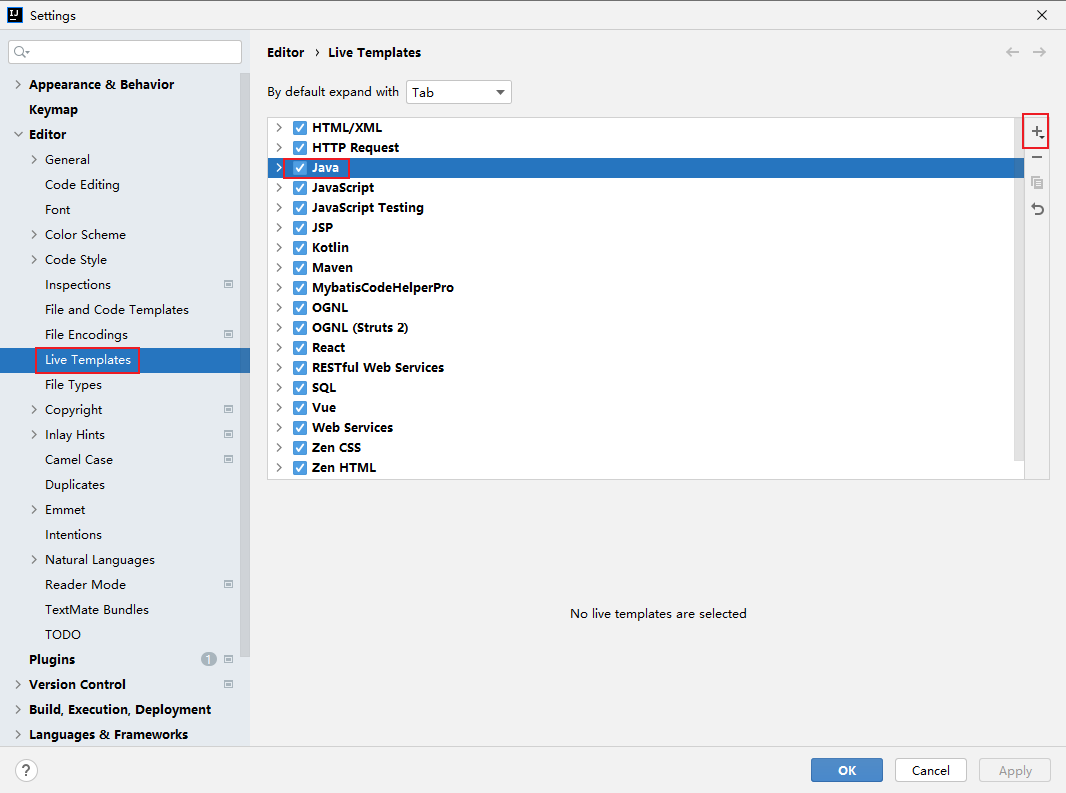Expand the MybatisCodeHelperPro group

(x=279, y=288)
